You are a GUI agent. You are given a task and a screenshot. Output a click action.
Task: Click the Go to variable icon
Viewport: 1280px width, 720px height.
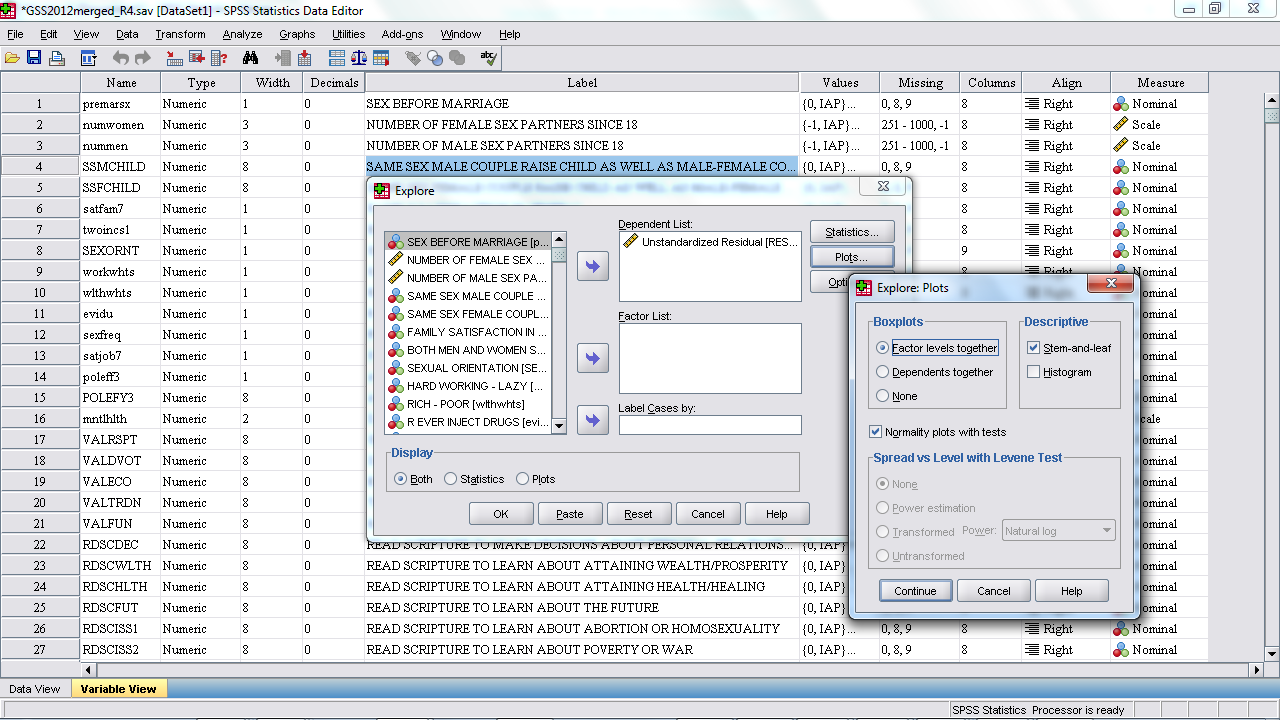pyautogui.click(x=196, y=58)
